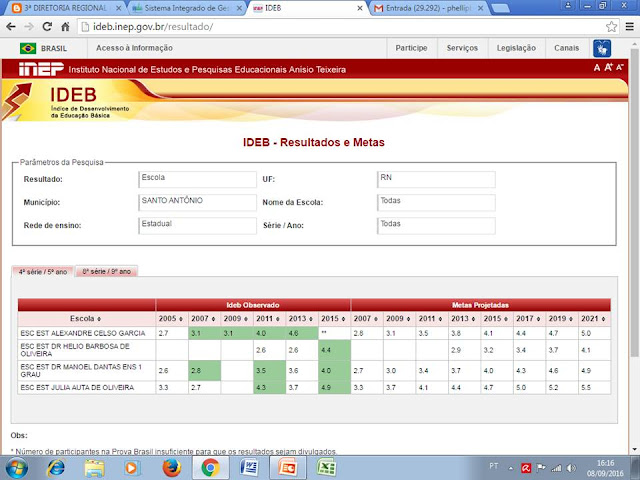
Task: Open Word from the taskbar
Action: coord(249,468)
